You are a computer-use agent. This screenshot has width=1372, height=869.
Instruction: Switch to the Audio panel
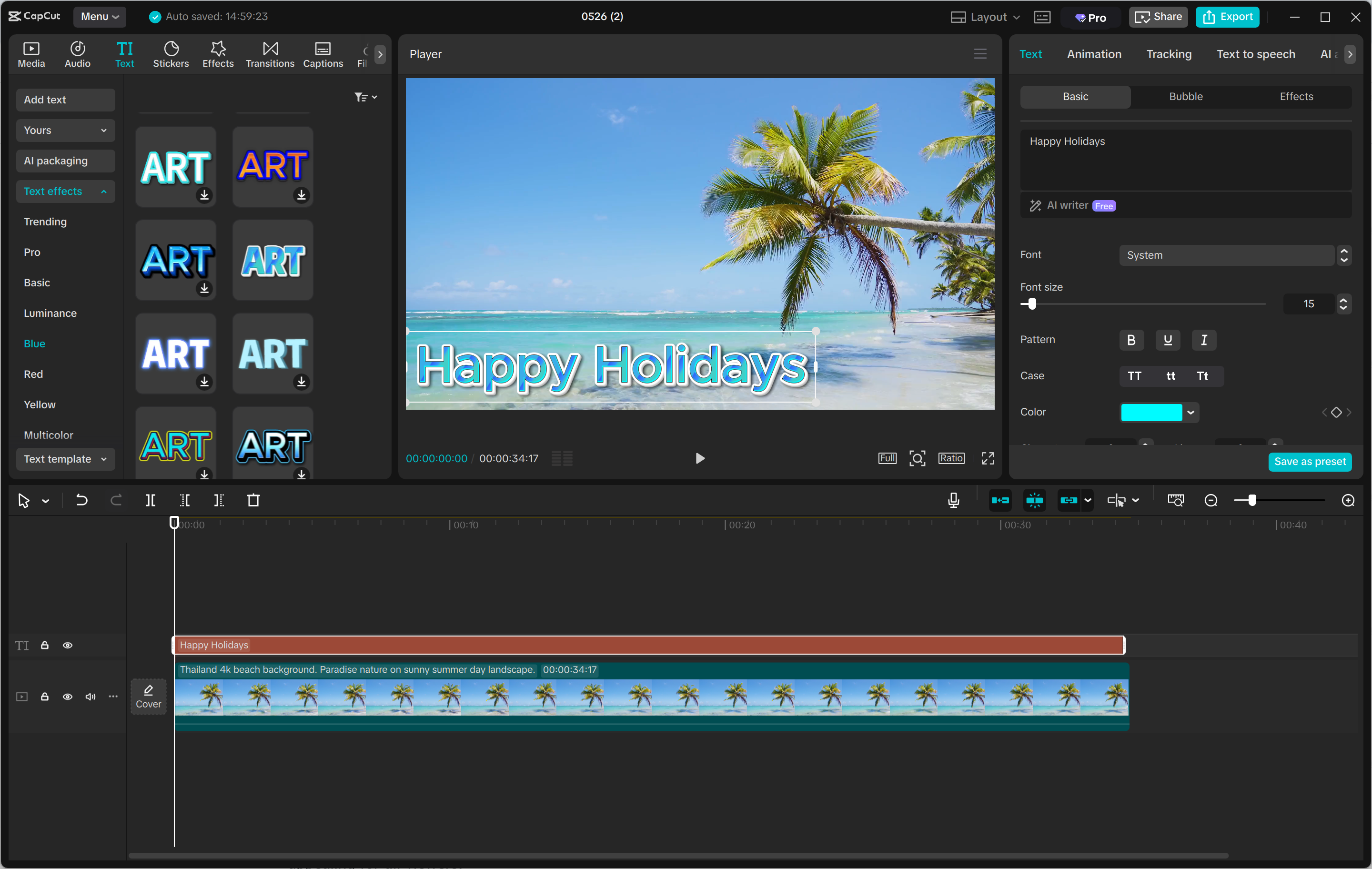77,53
